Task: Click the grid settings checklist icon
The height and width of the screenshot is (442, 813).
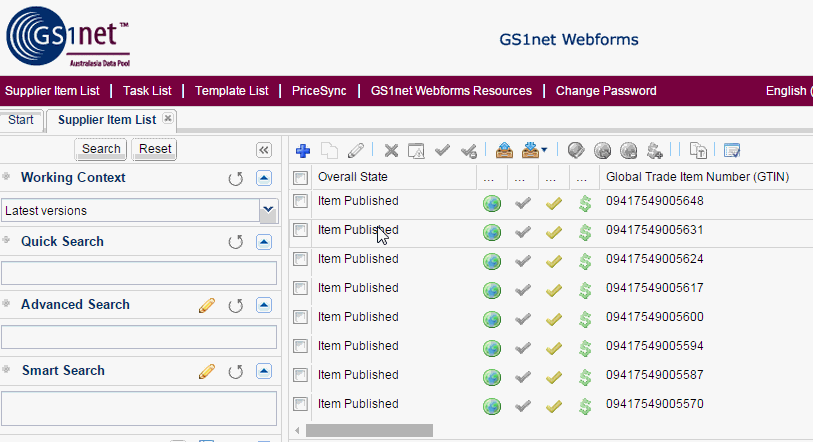Action: (732, 151)
